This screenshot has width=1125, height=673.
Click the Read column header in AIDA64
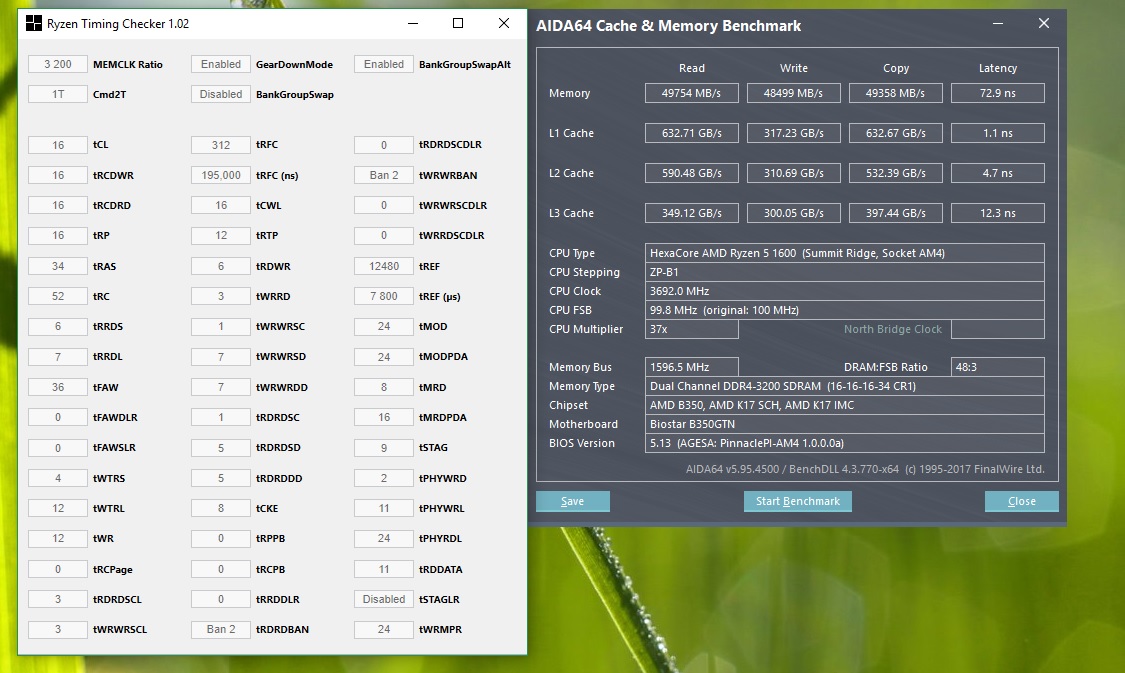coord(692,68)
